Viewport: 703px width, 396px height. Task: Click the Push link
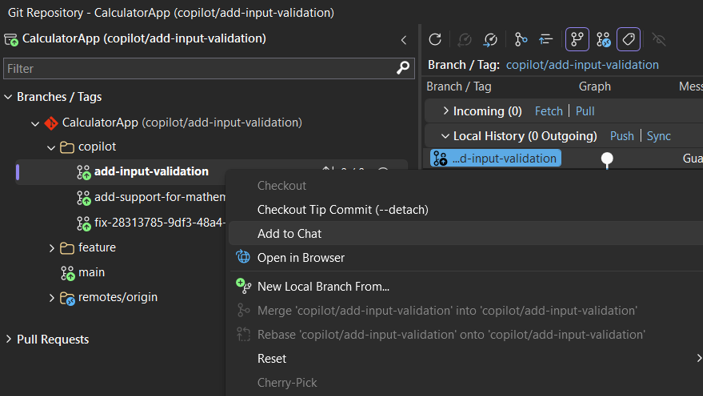pyautogui.click(x=622, y=136)
